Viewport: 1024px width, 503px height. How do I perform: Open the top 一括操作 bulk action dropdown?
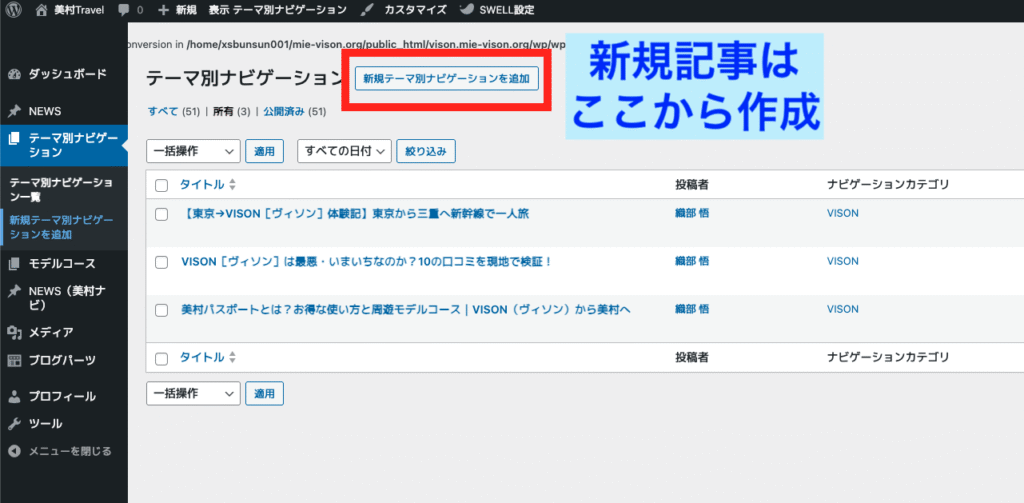(193, 151)
